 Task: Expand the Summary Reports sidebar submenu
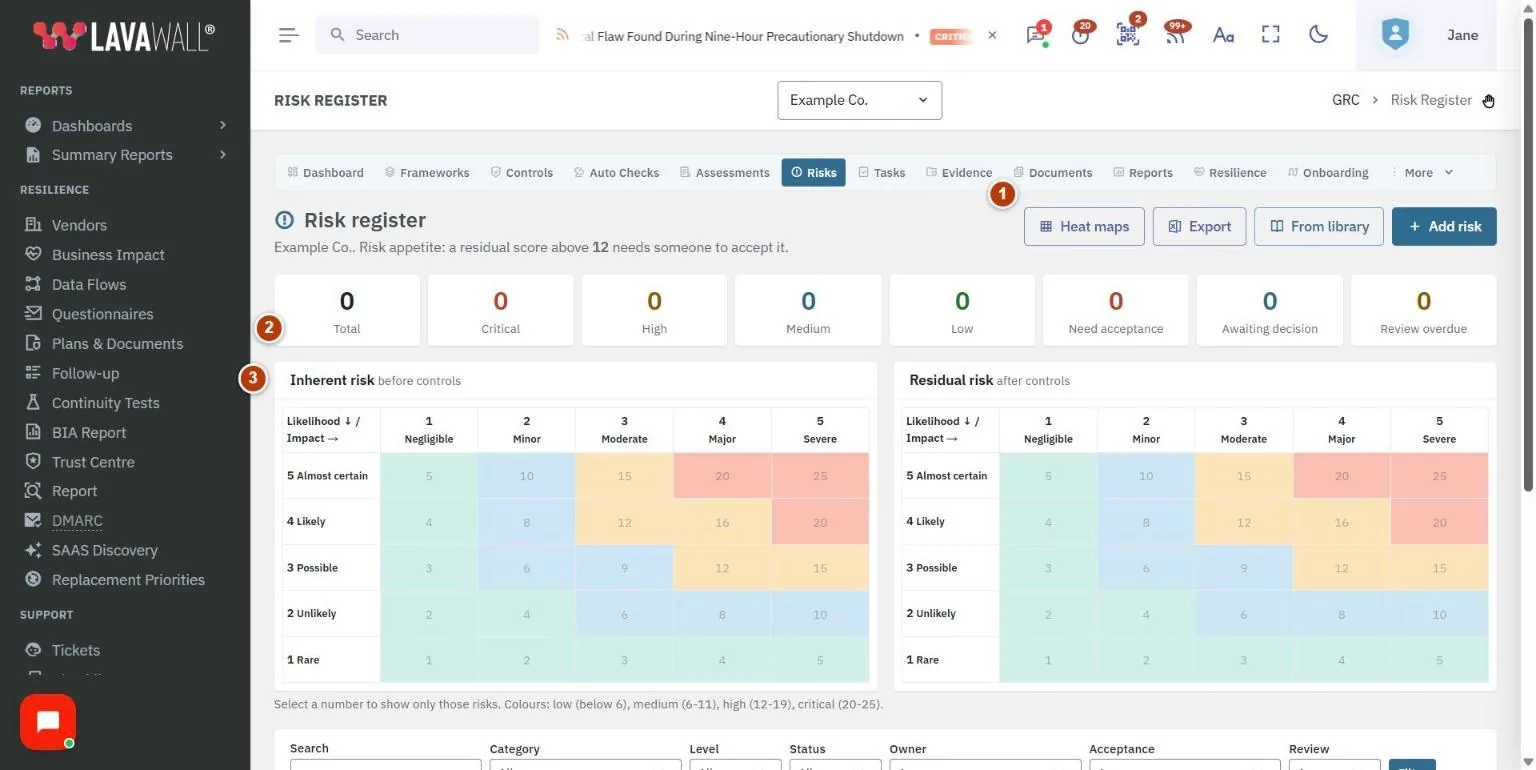(222, 154)
